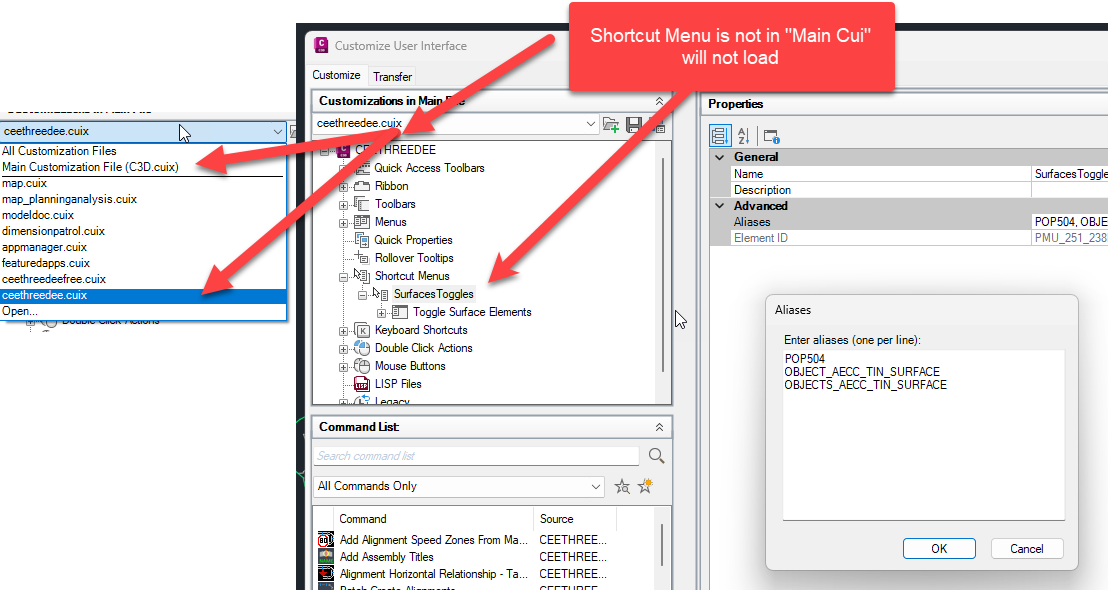
Task: Click the Save customization files disk icon
Action: [x=634, y=125]
